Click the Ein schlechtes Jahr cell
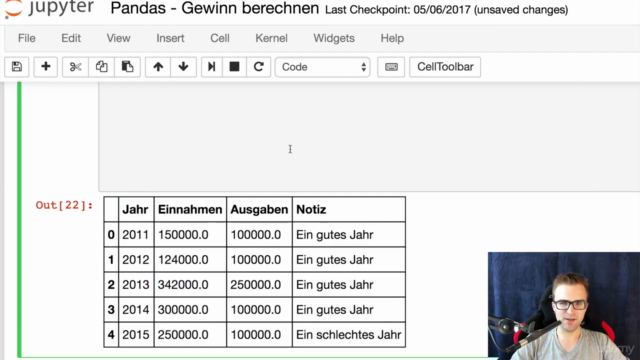 point(349,335)
